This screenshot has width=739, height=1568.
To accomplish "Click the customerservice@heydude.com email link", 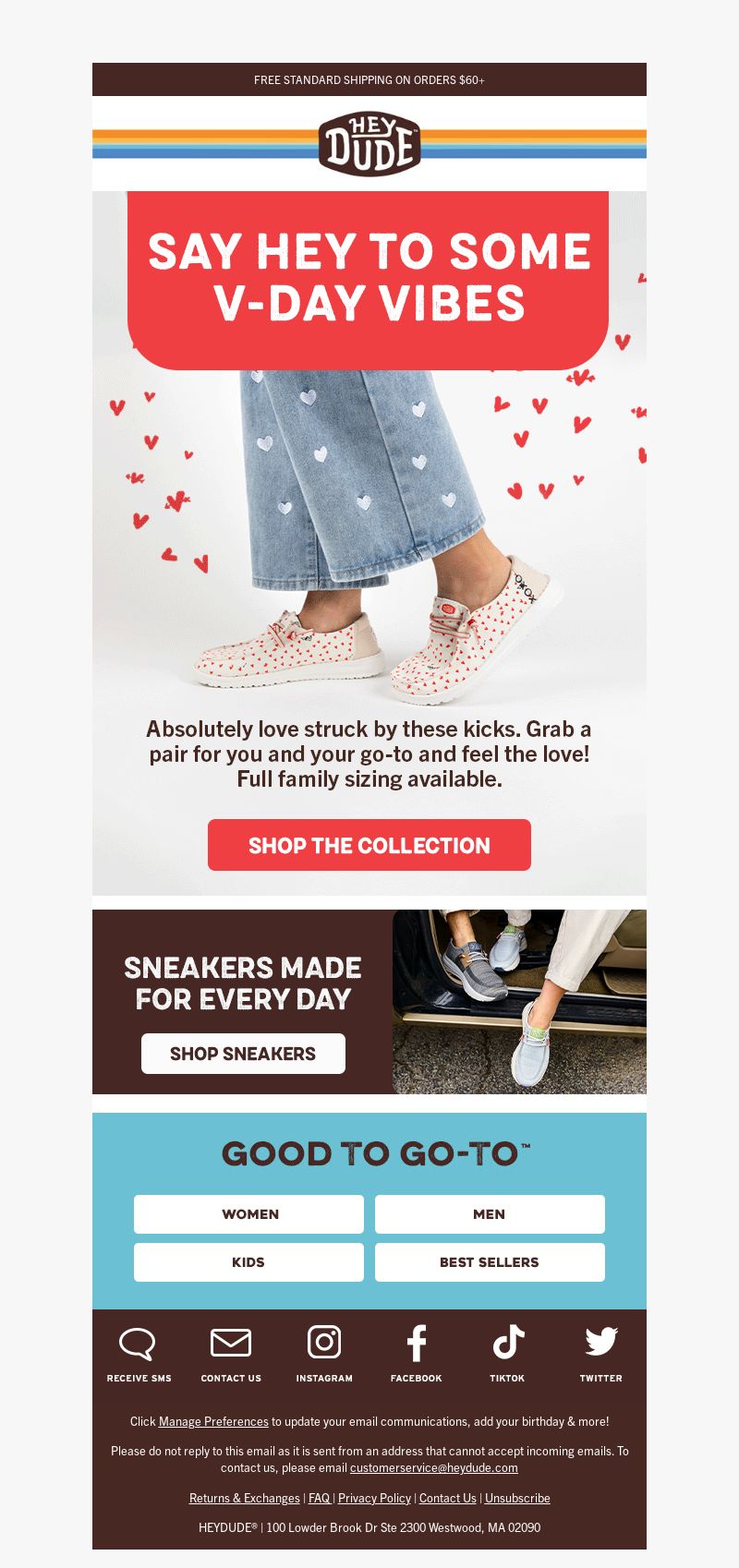I will click(x=433, y=1467).
